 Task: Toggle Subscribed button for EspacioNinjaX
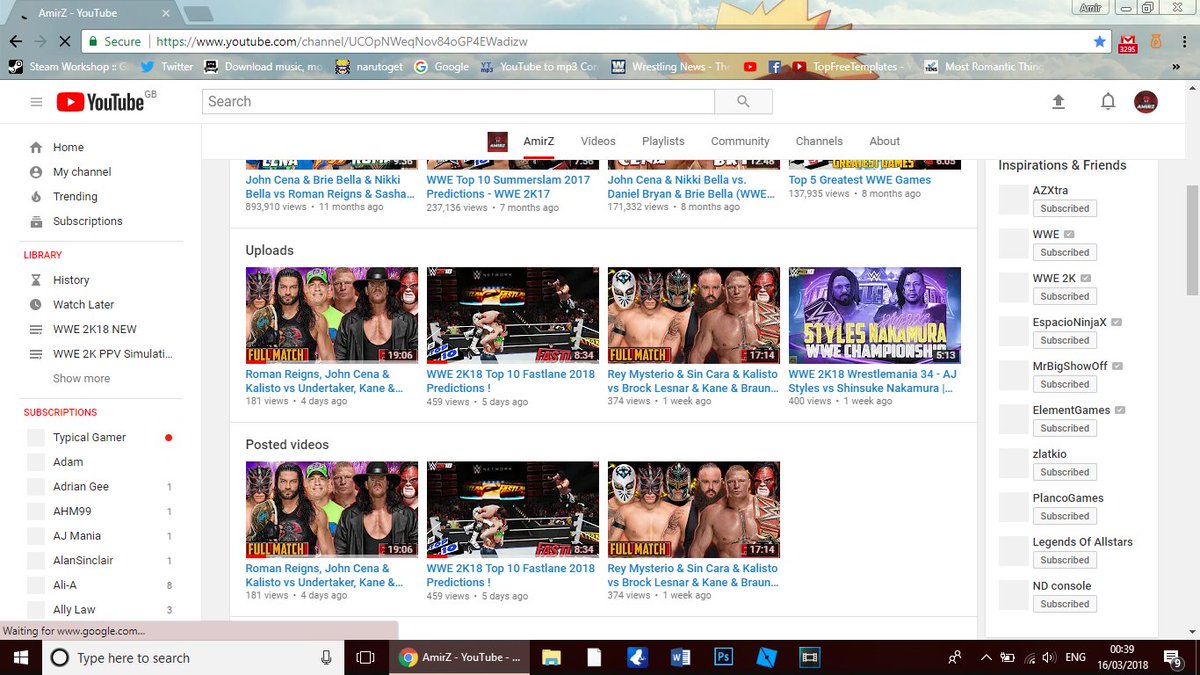click(1064, 340)
